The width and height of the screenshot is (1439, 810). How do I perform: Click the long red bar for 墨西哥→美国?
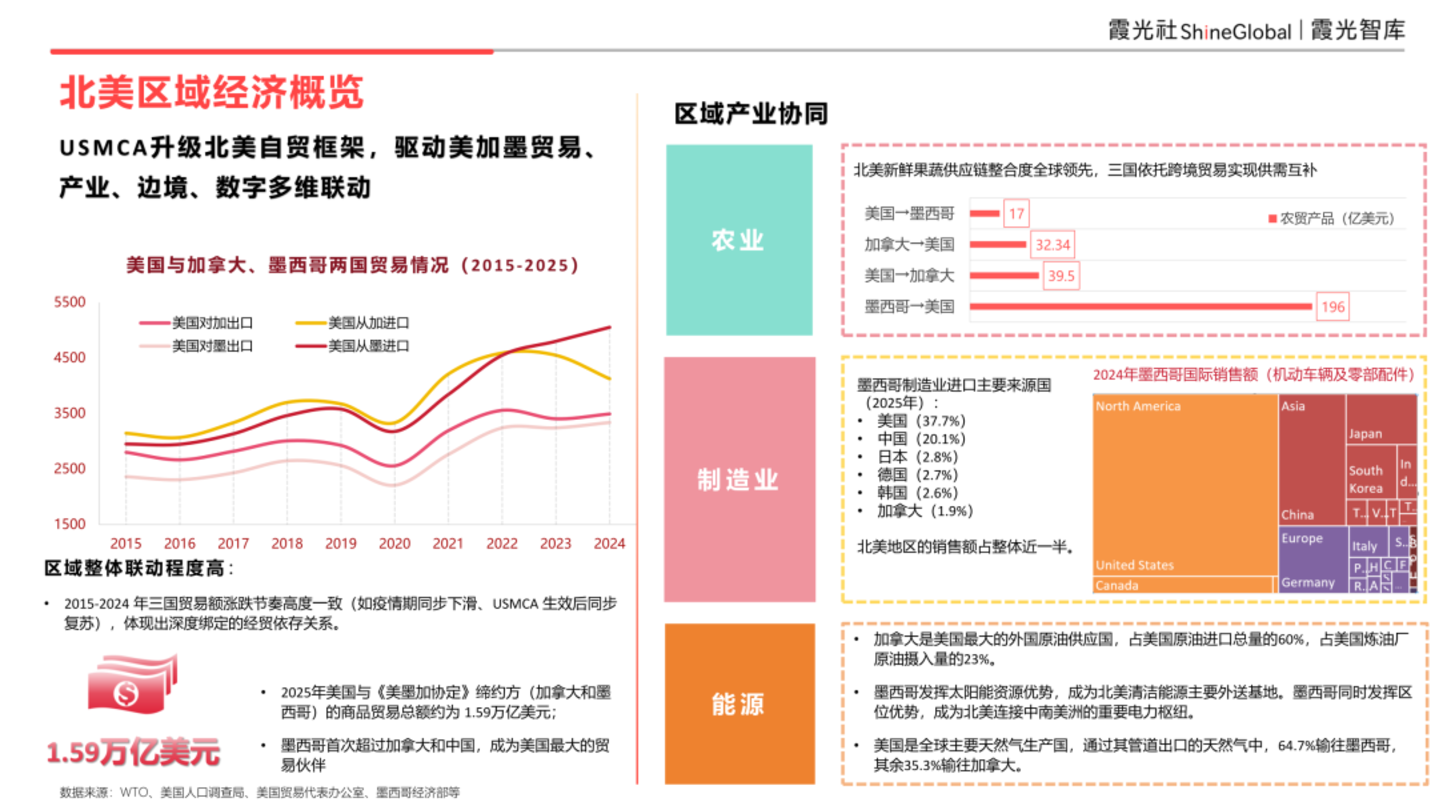pos(1140,306)
